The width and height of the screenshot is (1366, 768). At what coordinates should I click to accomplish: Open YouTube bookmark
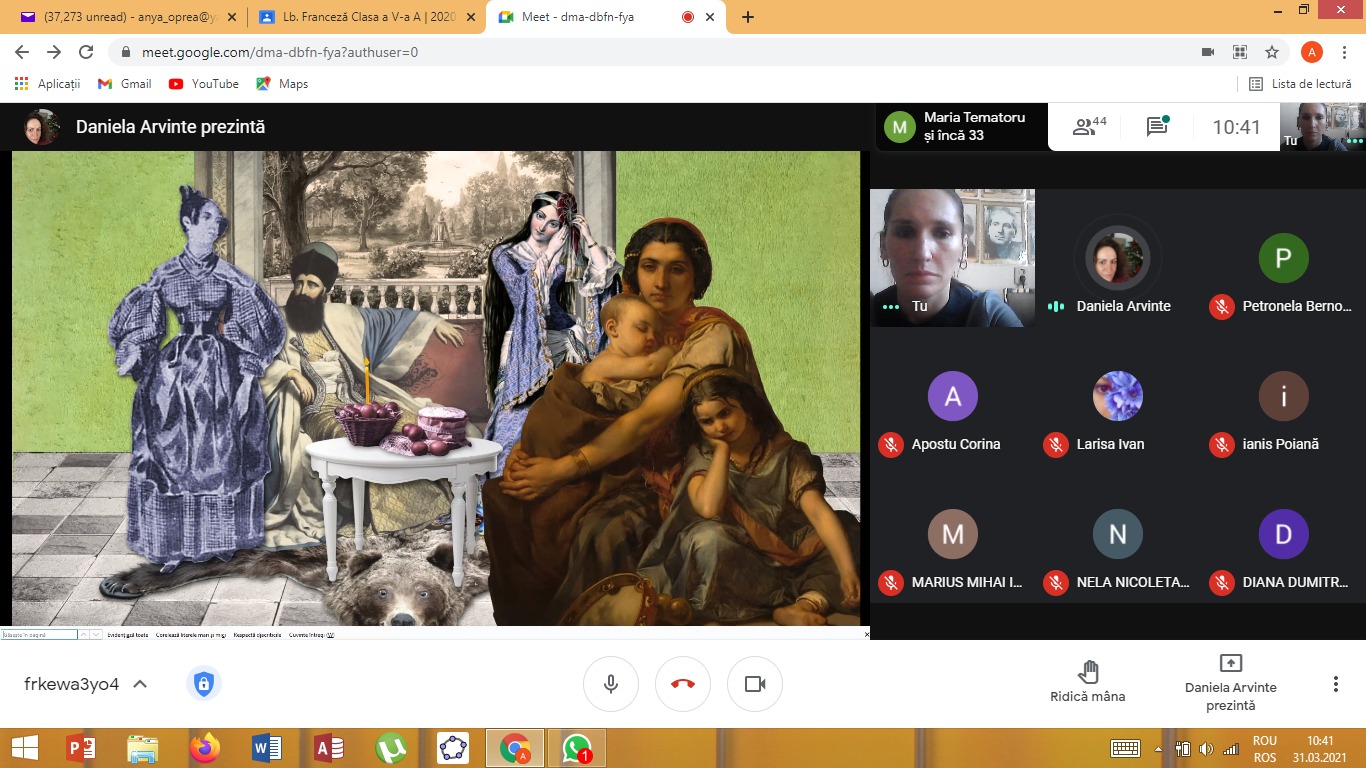pos(204,84)
